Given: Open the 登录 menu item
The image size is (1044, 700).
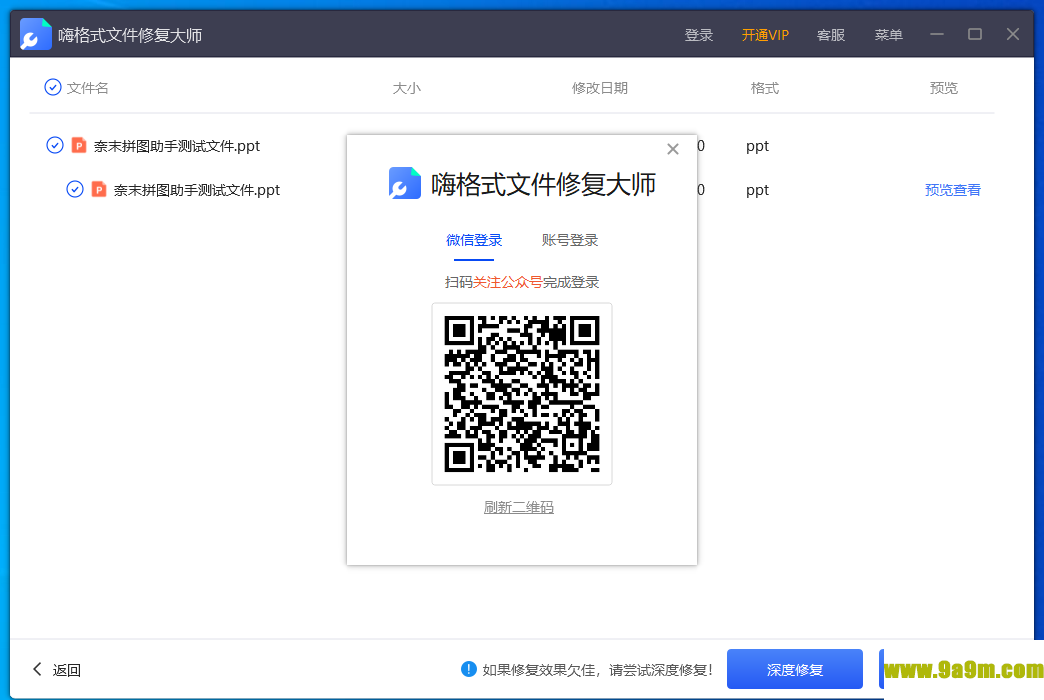Looking at the screenshot, I should (698, 35).
